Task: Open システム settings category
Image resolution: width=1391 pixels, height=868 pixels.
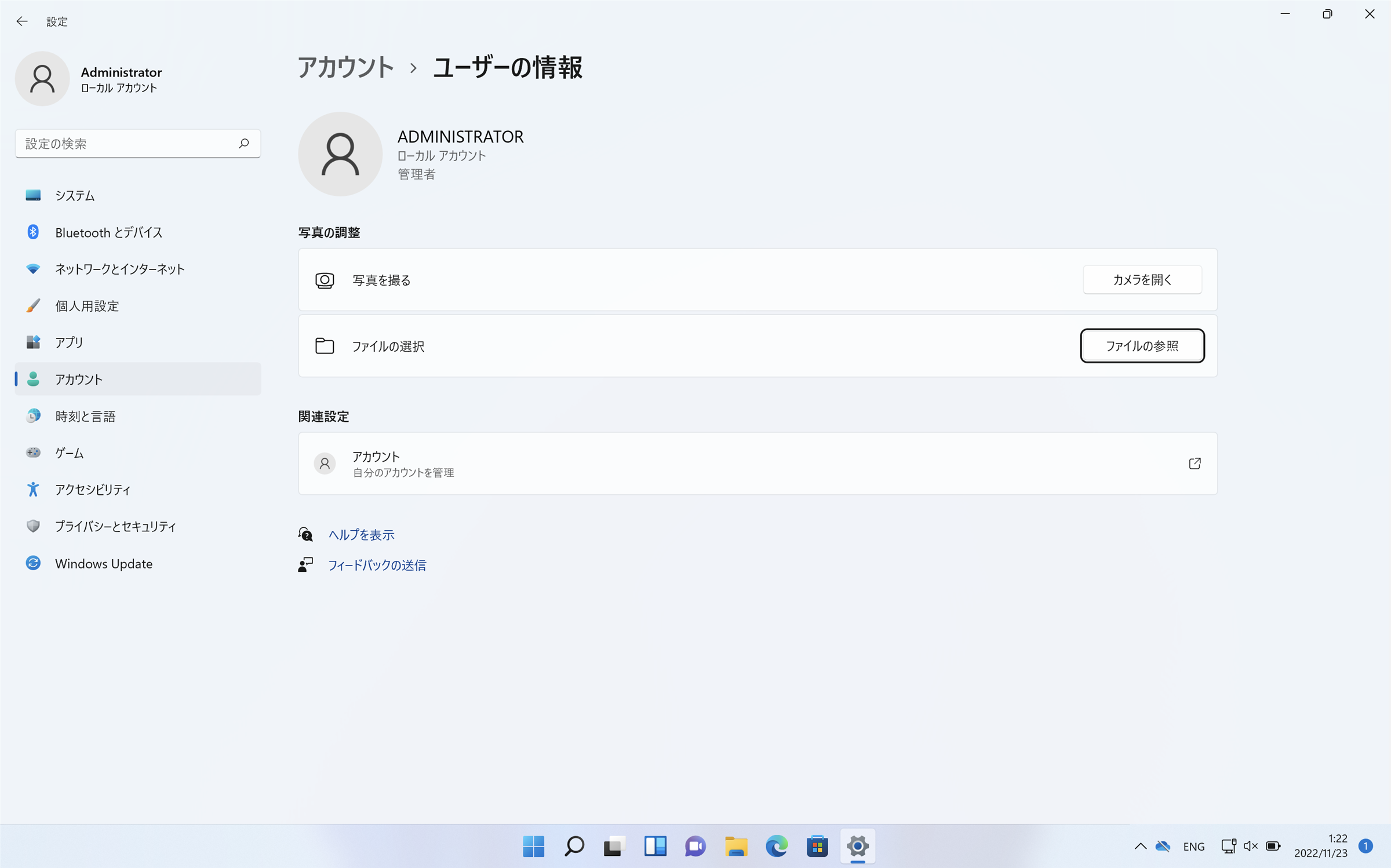Action: tap(75, 195)
